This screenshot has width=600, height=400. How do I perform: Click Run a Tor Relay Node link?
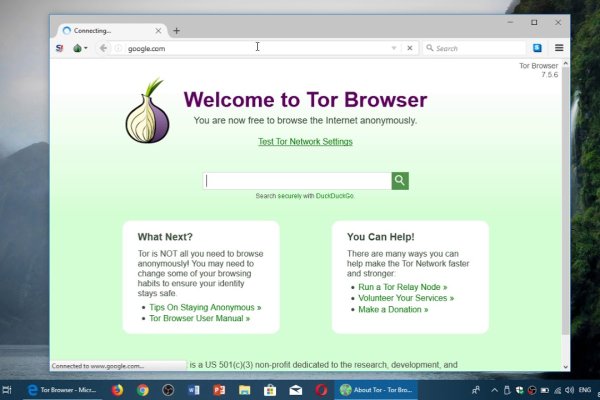click(x=401, y=287)
